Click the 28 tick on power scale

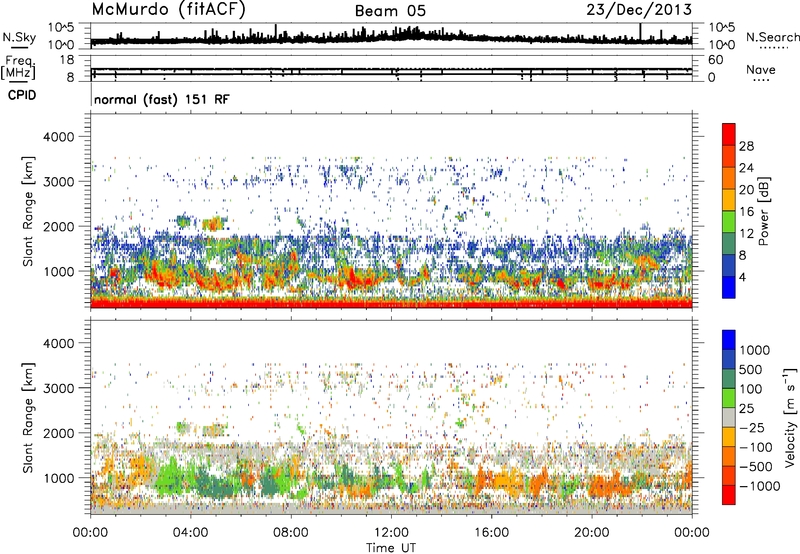click(x=746, y=146)
